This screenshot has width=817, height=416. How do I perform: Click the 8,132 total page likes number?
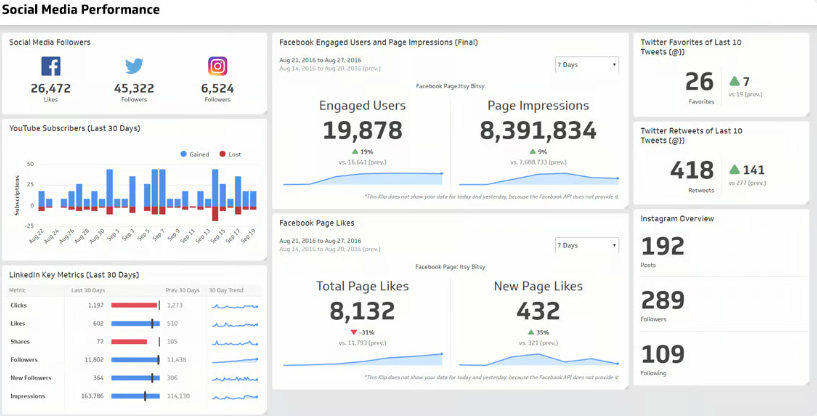pyautogui.click(x=362, y=311)
